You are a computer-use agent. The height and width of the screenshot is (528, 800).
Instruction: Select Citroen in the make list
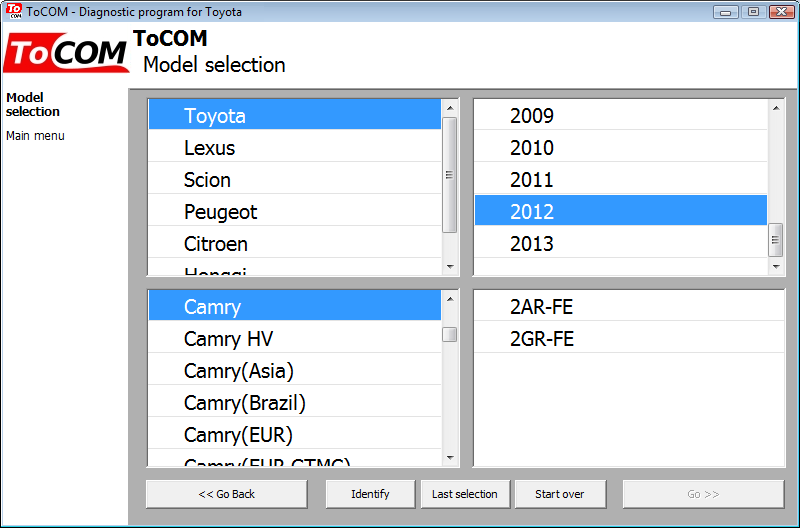(295, 244)
